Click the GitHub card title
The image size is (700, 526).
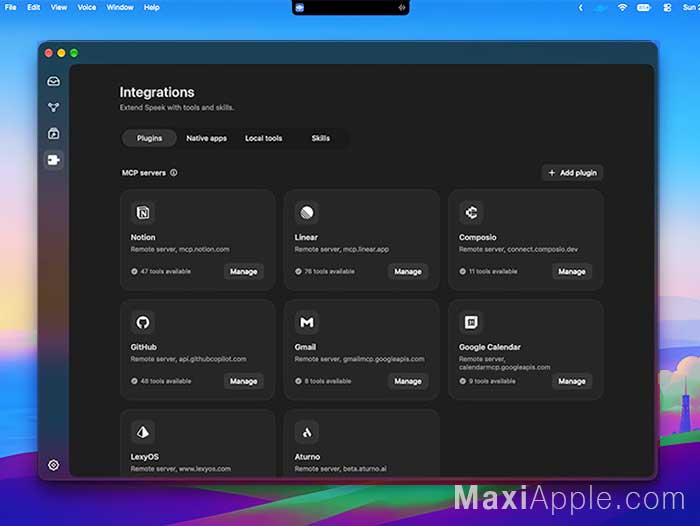143,347
